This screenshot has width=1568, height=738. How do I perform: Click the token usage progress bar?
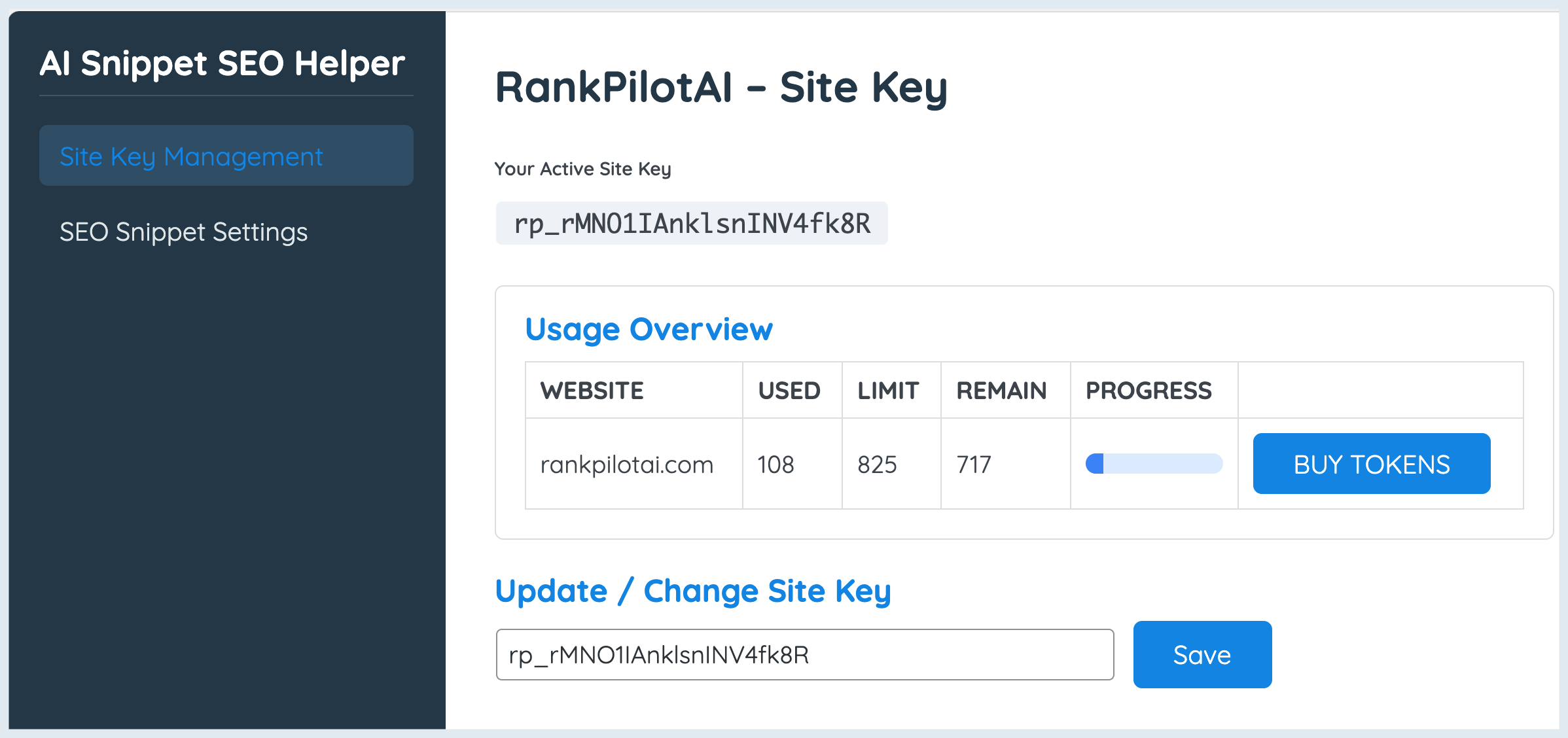[x=1154, y=464]
